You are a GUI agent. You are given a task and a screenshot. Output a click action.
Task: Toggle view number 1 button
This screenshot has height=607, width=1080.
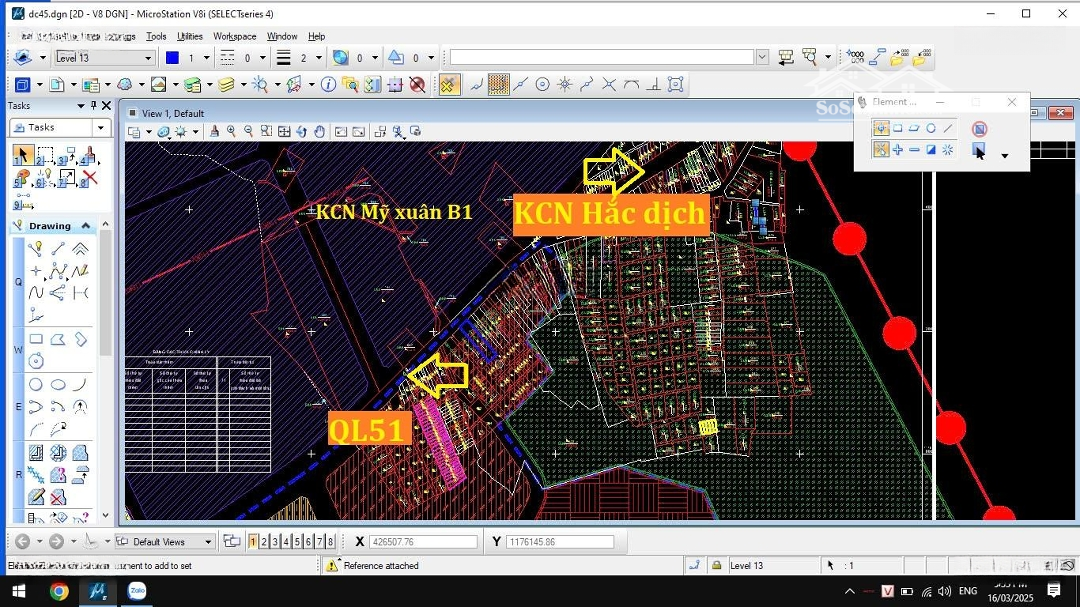(253, 541)
